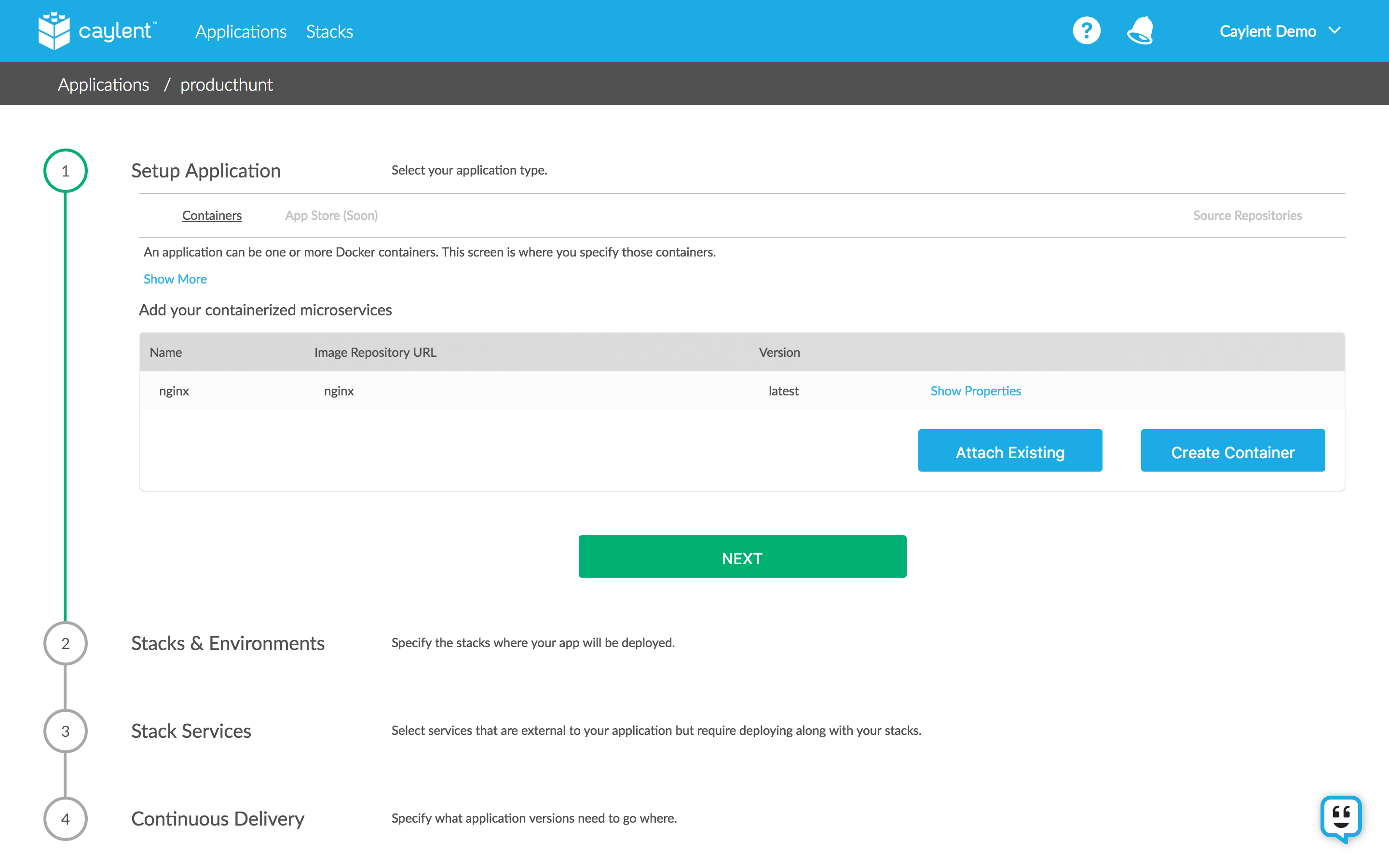The width and height of the screenshot is (1389, 868).
Task: Select step 1 circle indicator
Action: [x=66, y=171]
